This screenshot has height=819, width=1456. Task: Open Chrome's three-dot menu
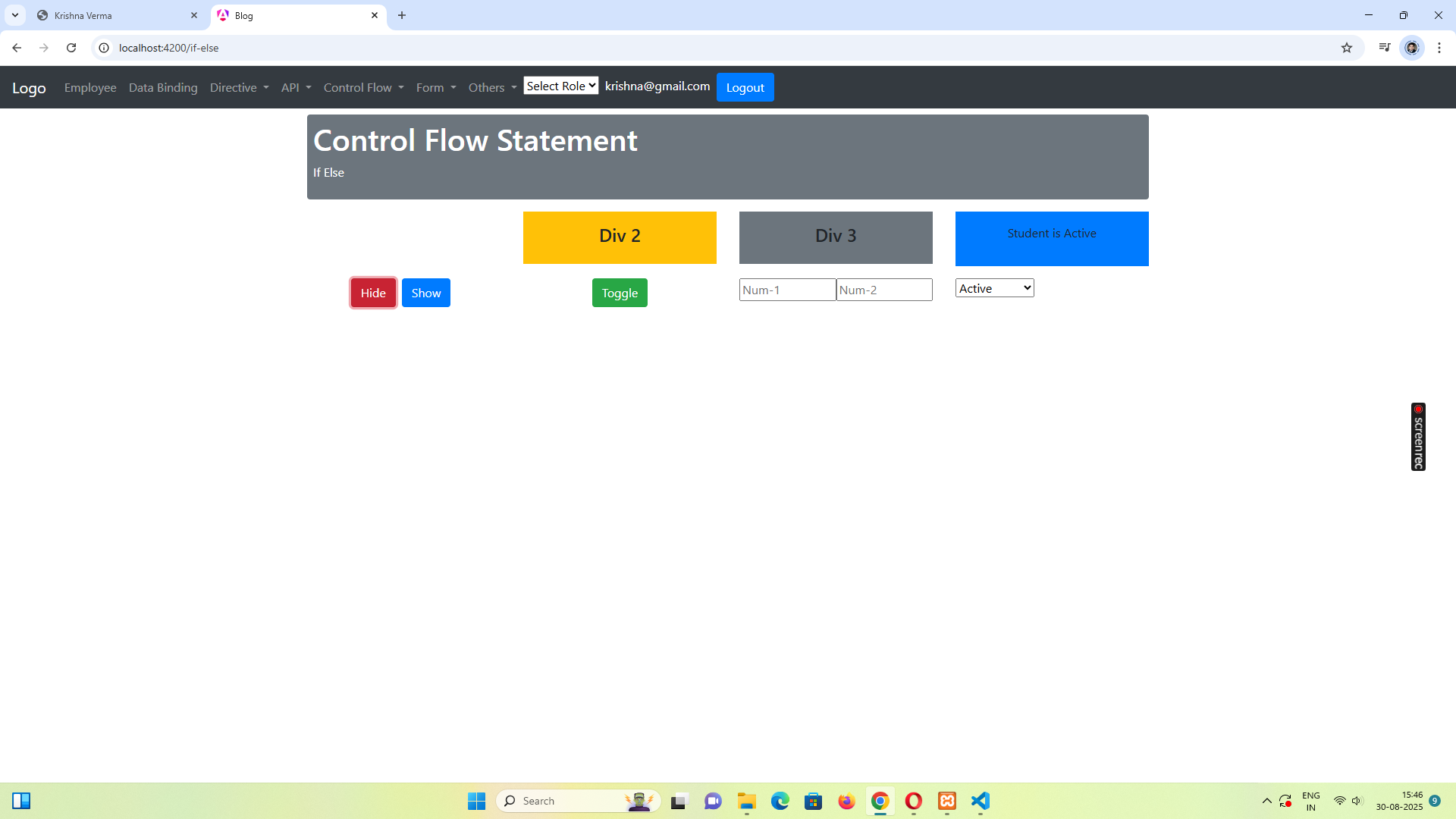pos(1439,48)
